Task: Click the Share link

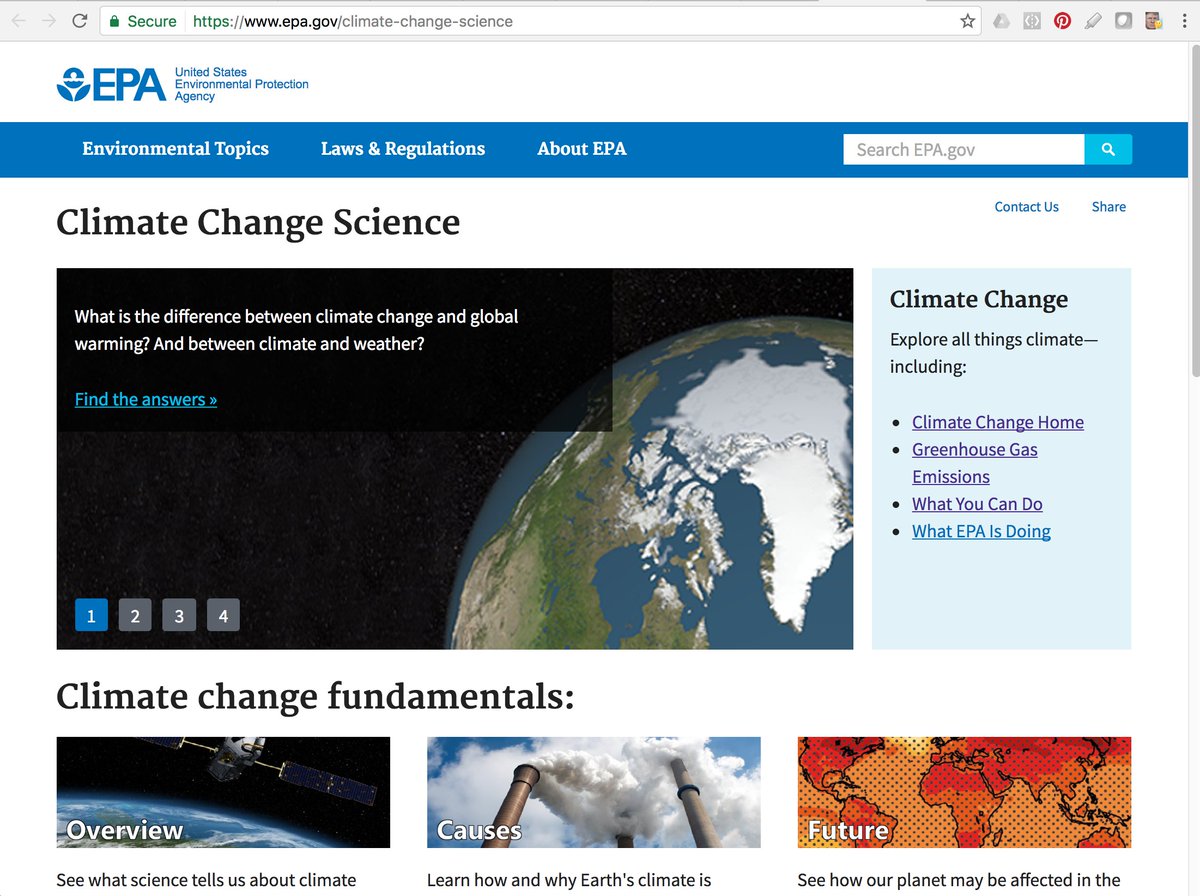Action: point(1109,207)
